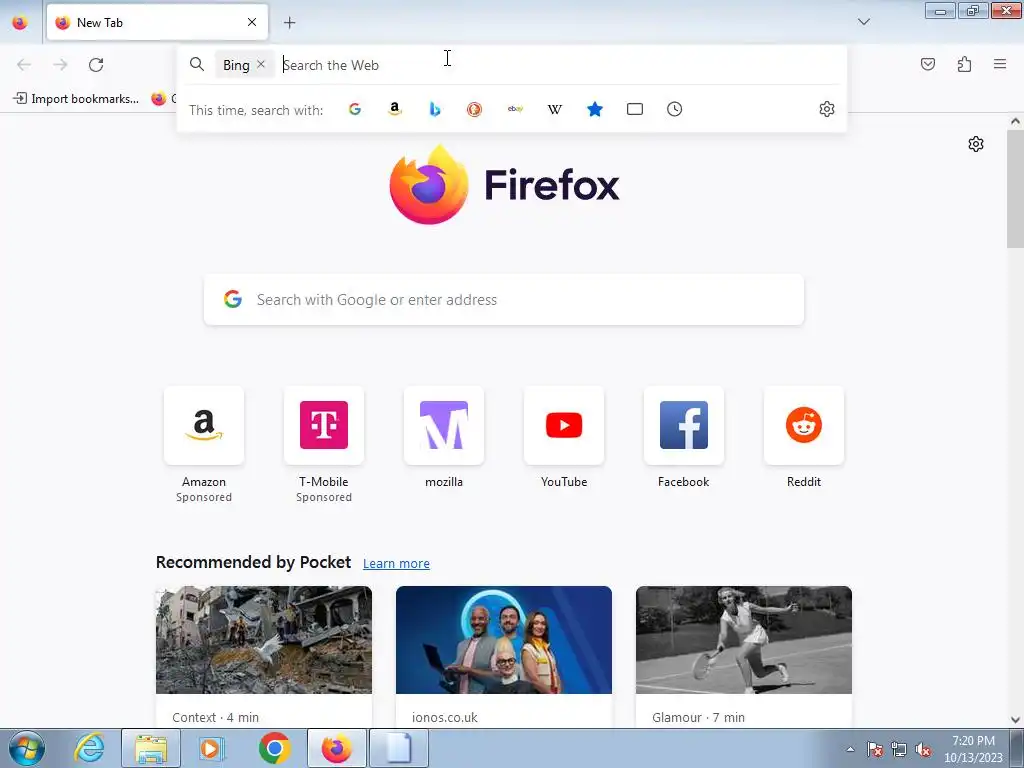Viewport: 1024px width, 768px height.
Task: Click the muted volume tray icon
Action: 923,750
